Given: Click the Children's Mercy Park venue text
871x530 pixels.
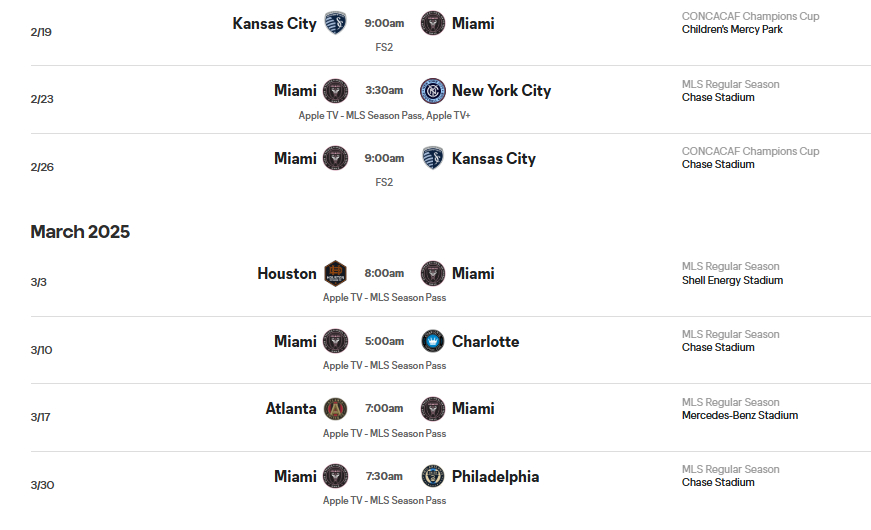Looking at the screenshot, I should coord(732,29).
